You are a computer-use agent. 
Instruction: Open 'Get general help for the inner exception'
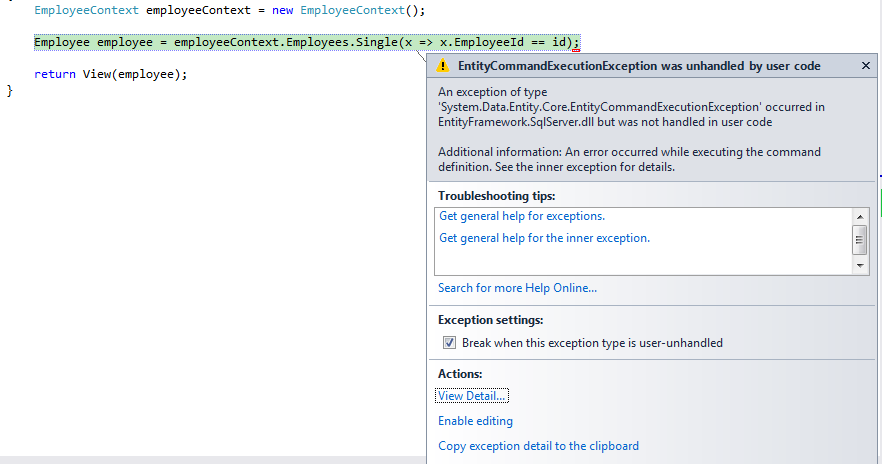click(544, 238)
